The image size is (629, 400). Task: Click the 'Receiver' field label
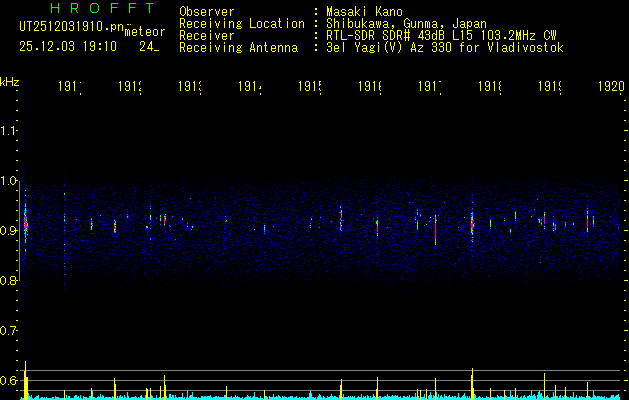pyautogui.click(x=207, y=36)
